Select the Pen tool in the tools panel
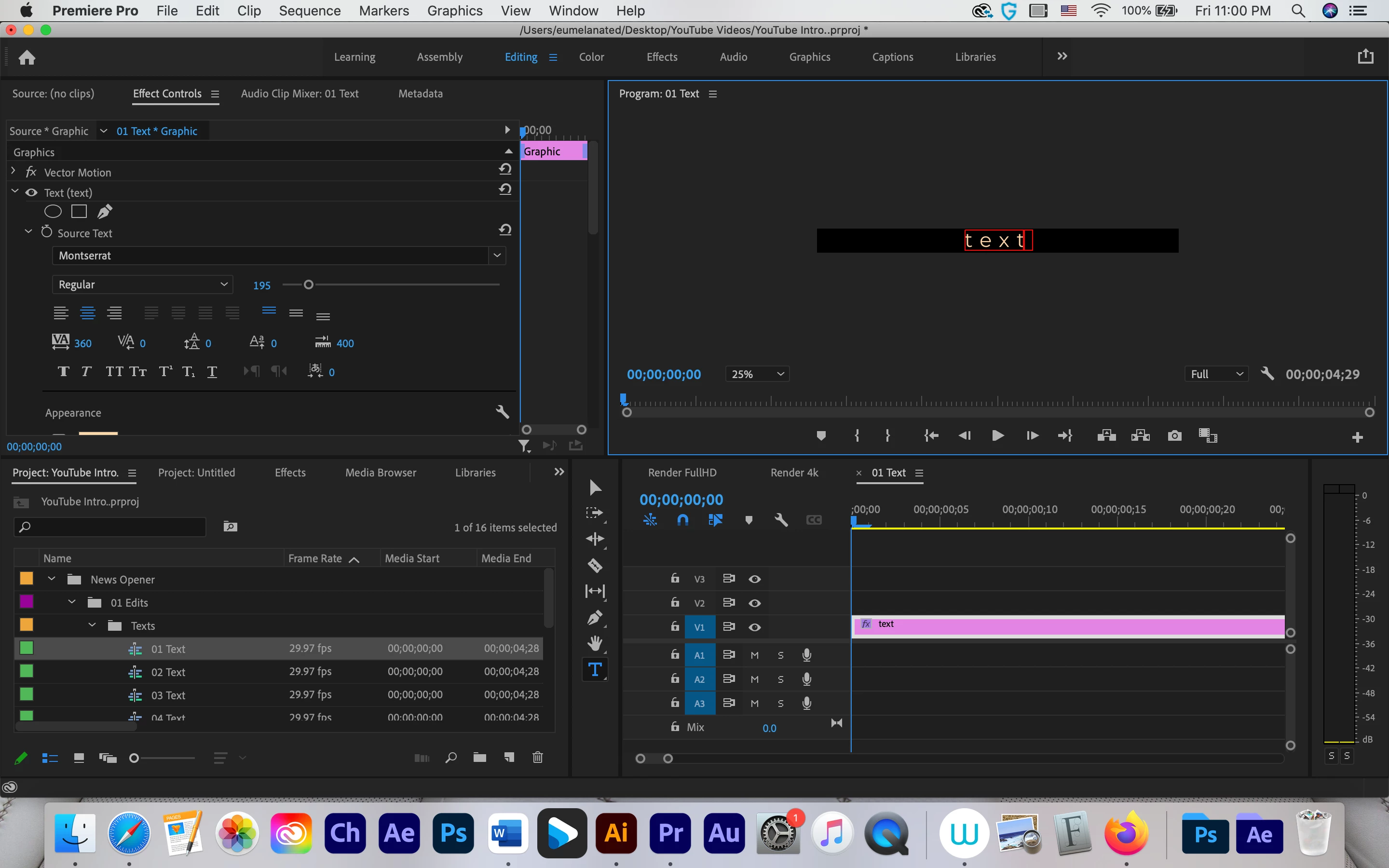 (x=595, y=618)
